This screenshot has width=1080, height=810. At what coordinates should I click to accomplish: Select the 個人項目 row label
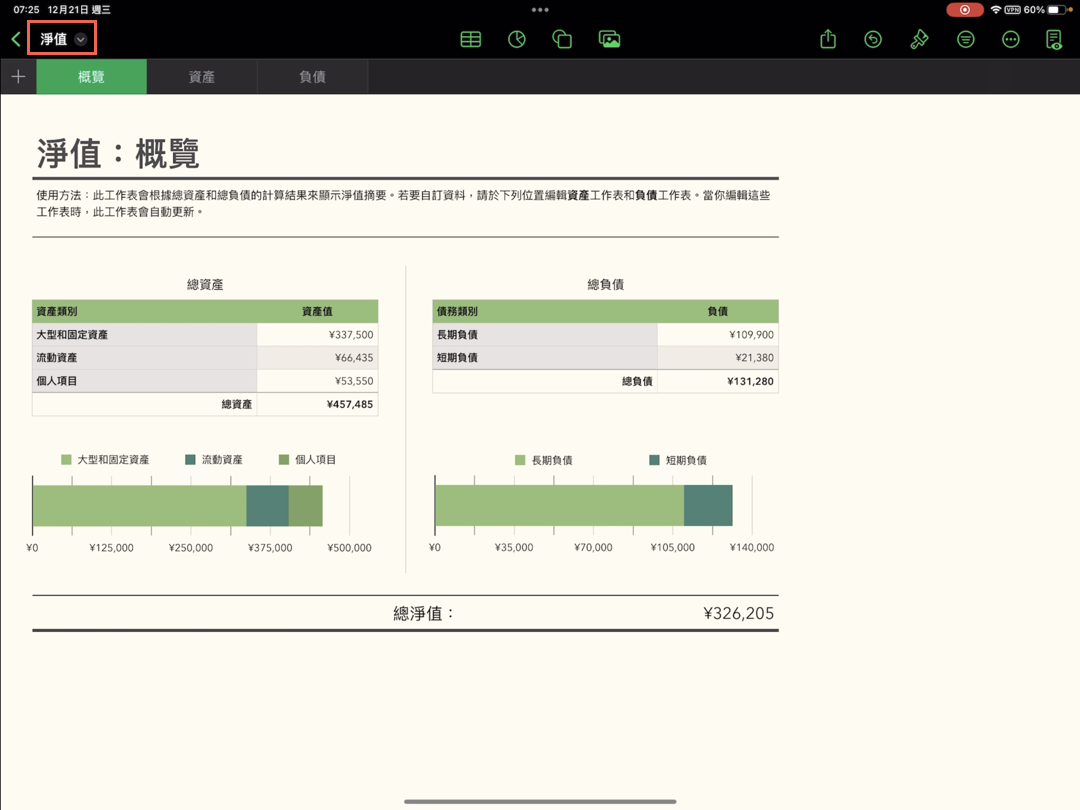coord(145,381)
